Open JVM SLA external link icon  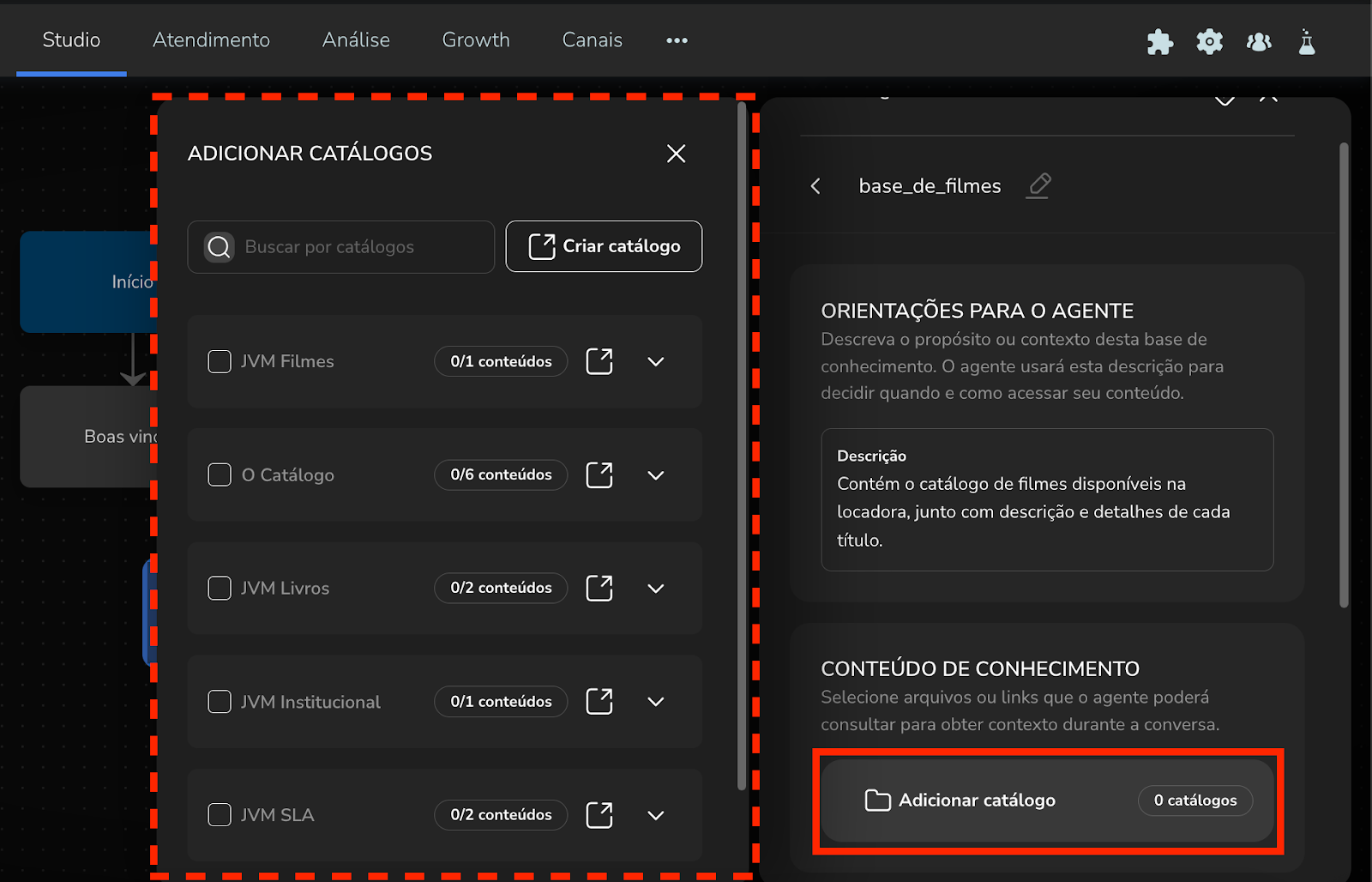599,815
